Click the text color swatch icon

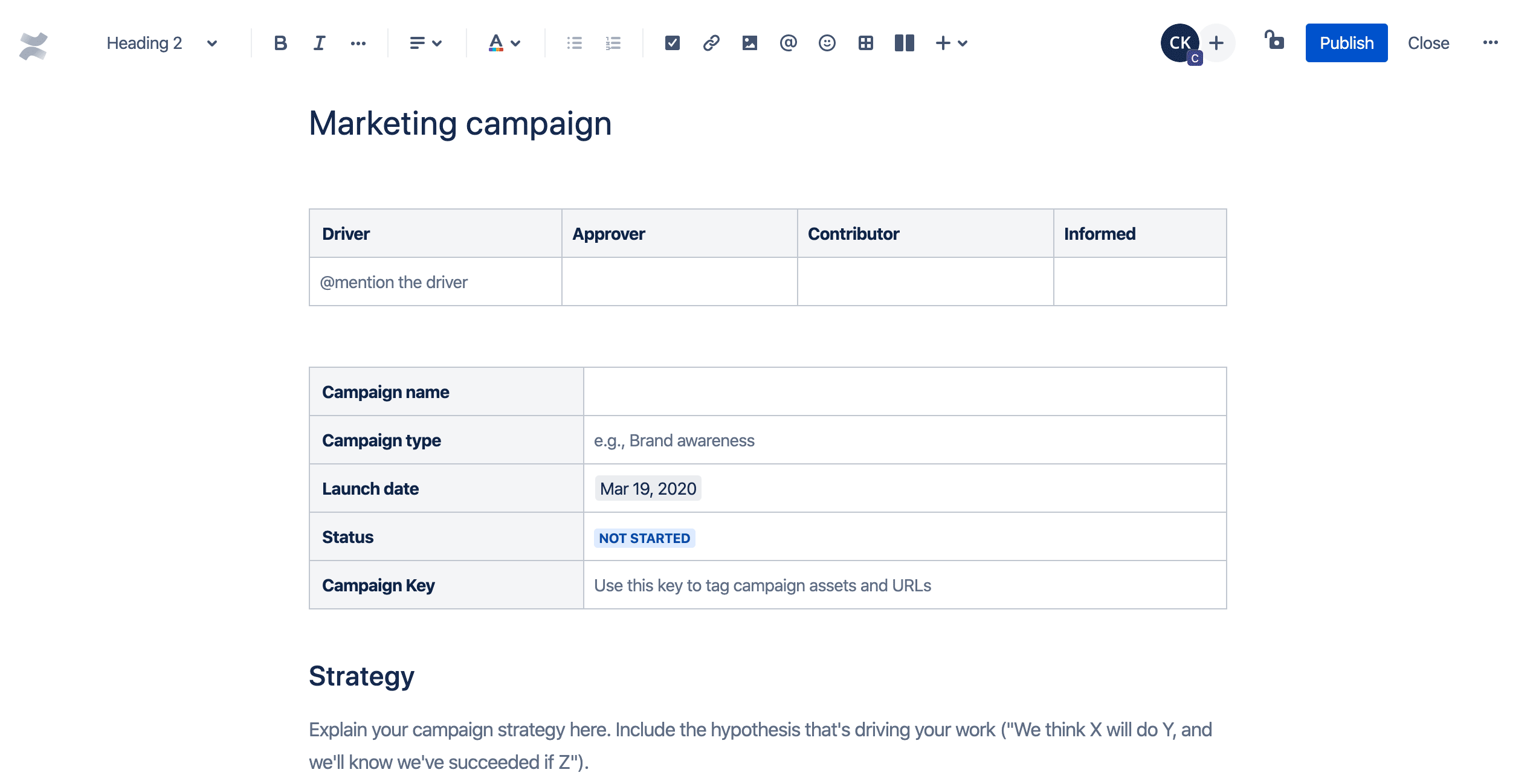point(493,42)
